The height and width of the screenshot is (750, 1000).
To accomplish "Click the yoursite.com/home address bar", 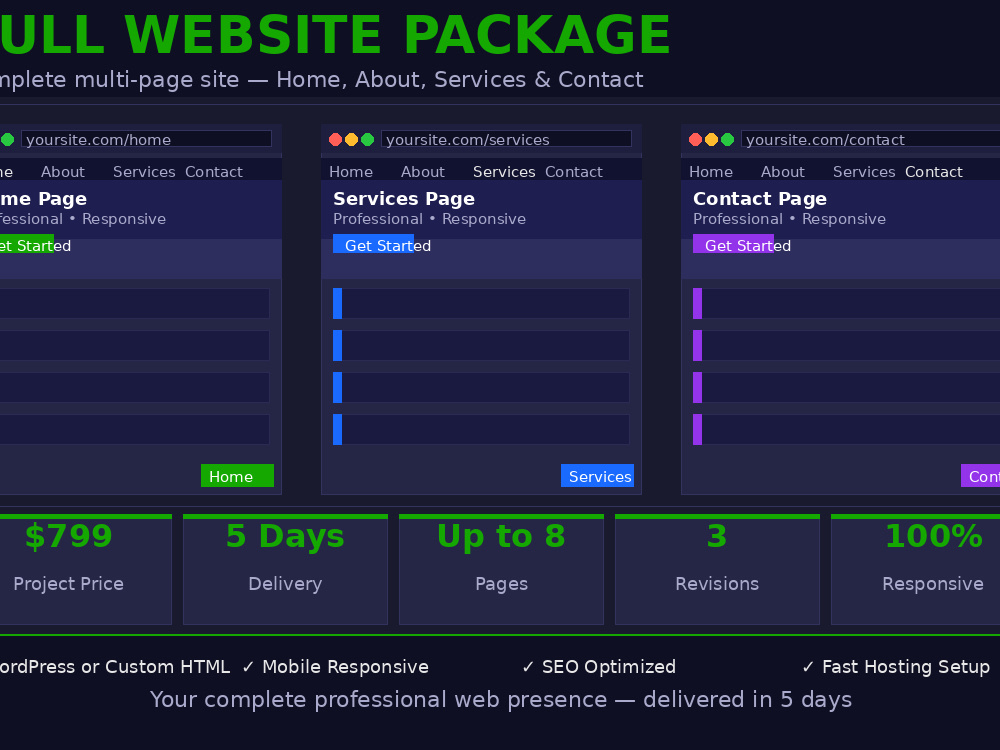I will click(146, 139).
